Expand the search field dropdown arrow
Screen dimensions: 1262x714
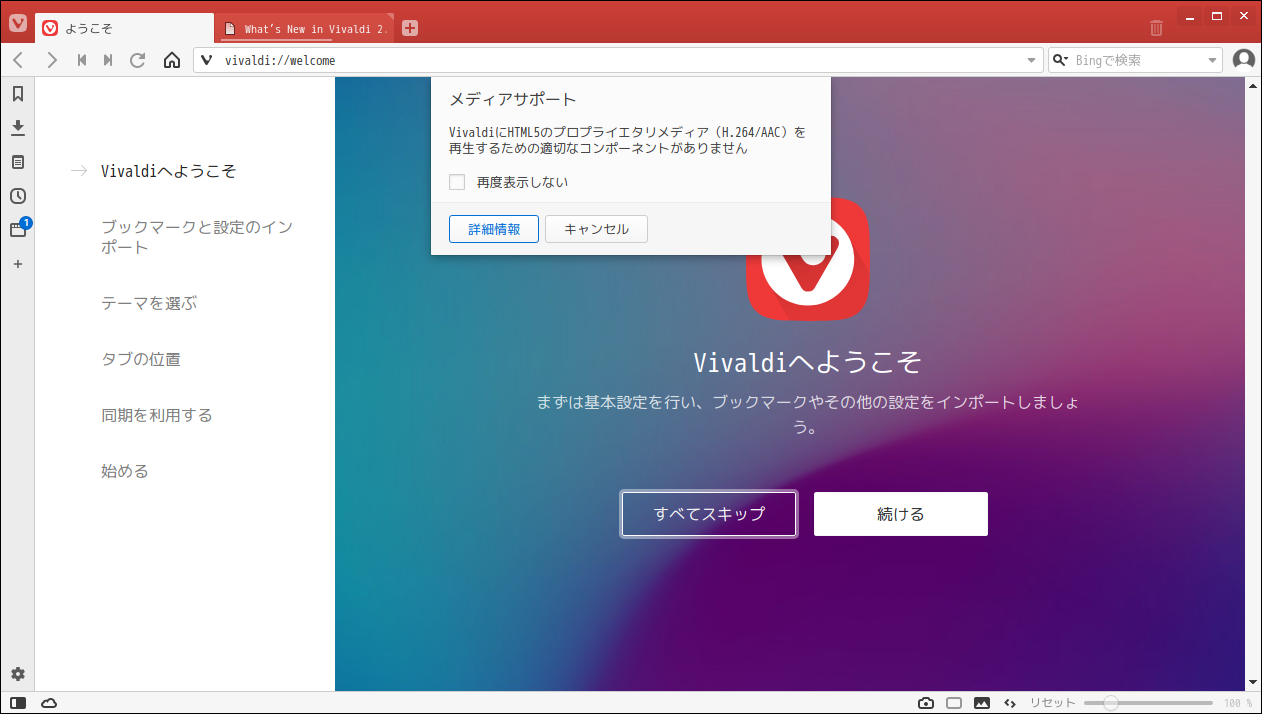1213,60
